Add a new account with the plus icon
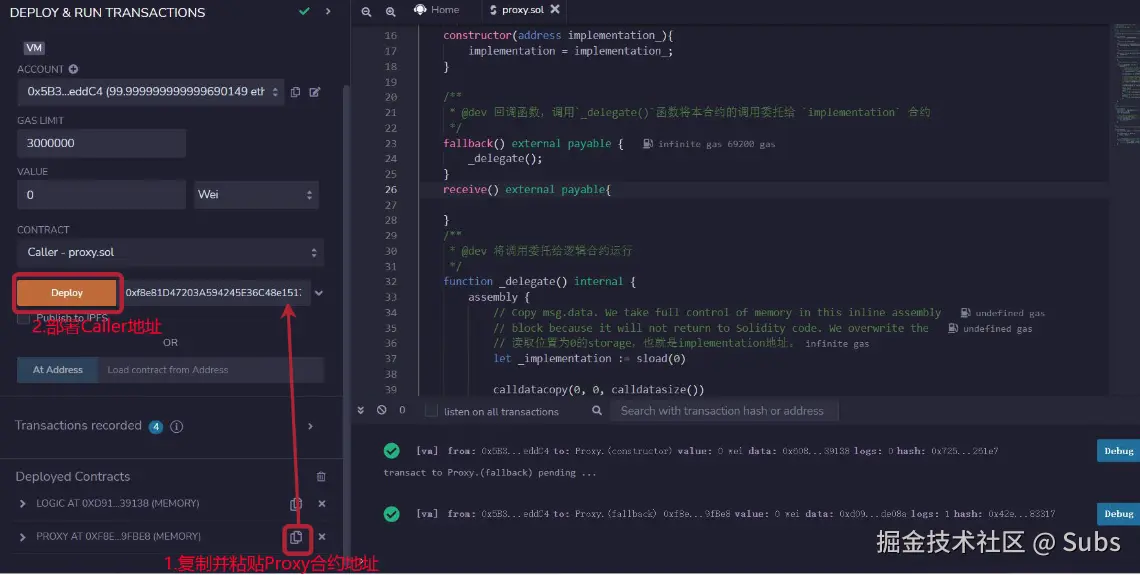This screenshot has width=1140, height=575. 73,69
